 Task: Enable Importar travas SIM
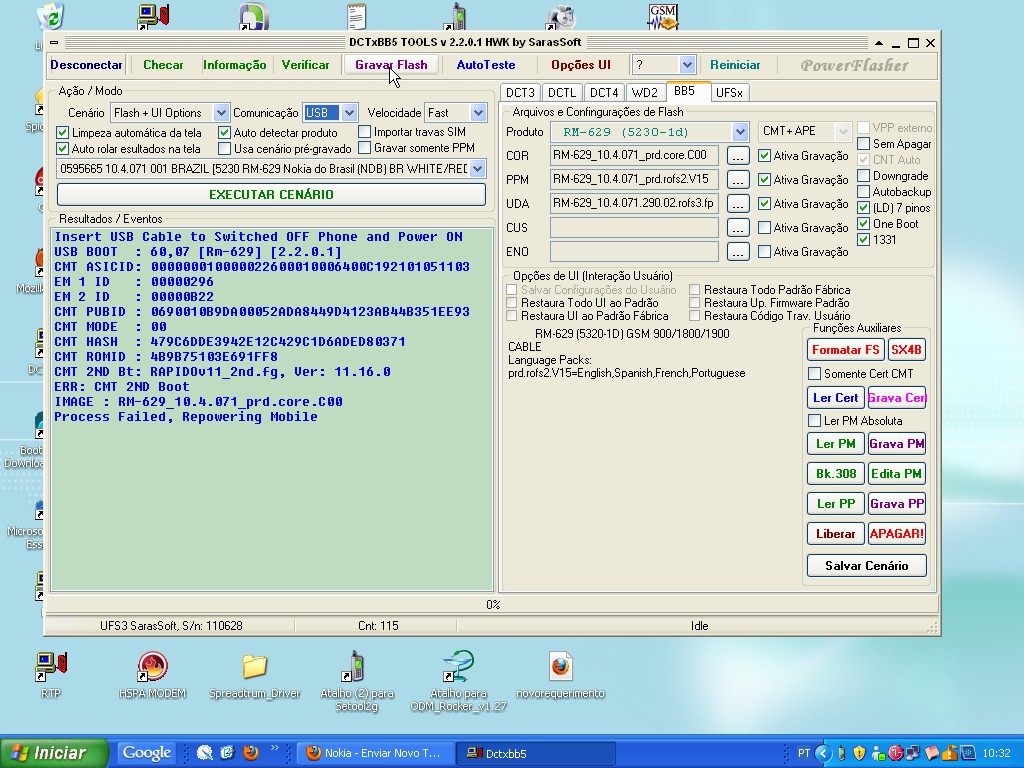(365, 132)
